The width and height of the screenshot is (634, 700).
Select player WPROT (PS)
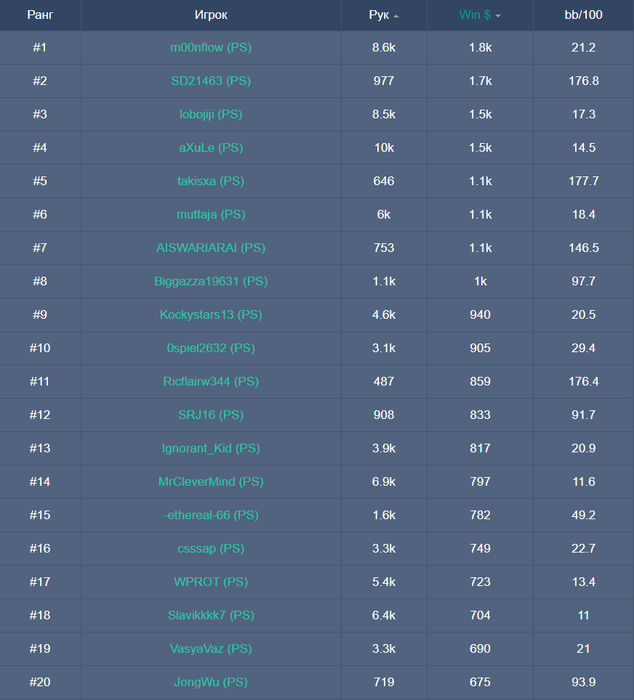click(211, 582)
